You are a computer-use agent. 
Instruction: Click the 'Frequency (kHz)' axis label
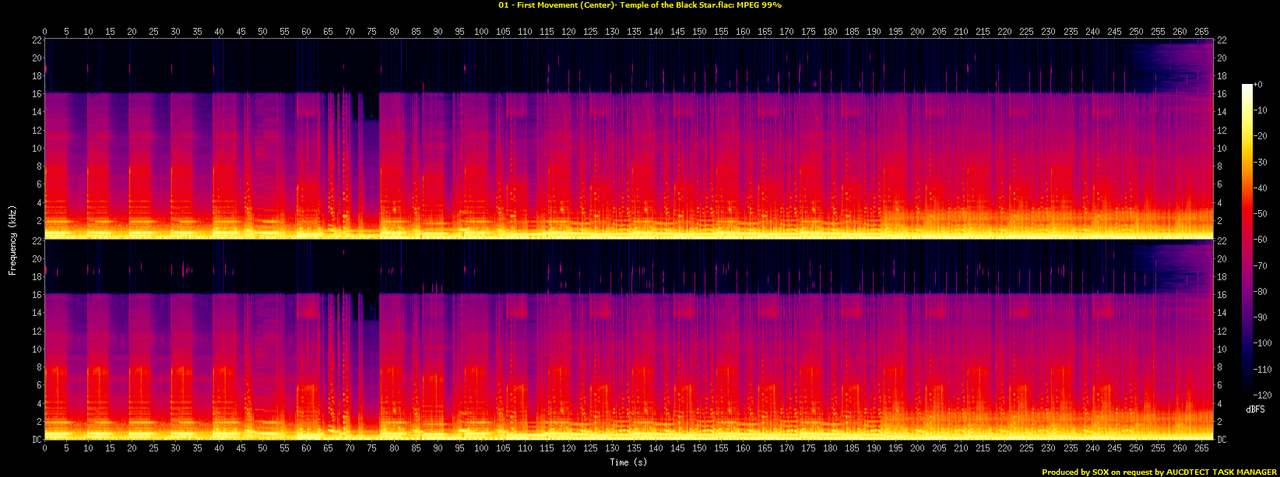point(13,238)
